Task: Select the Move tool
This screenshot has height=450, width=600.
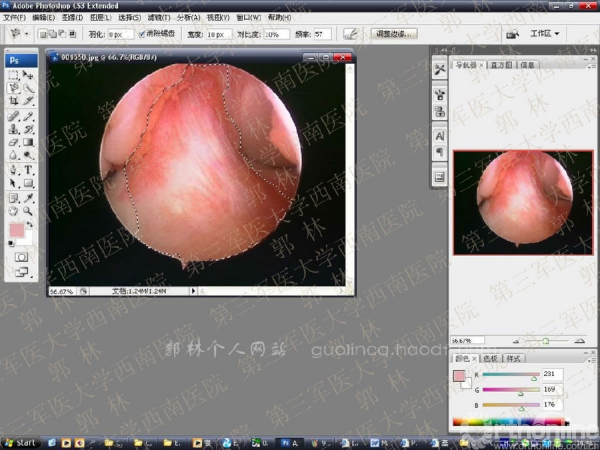Action: [29, 75]
